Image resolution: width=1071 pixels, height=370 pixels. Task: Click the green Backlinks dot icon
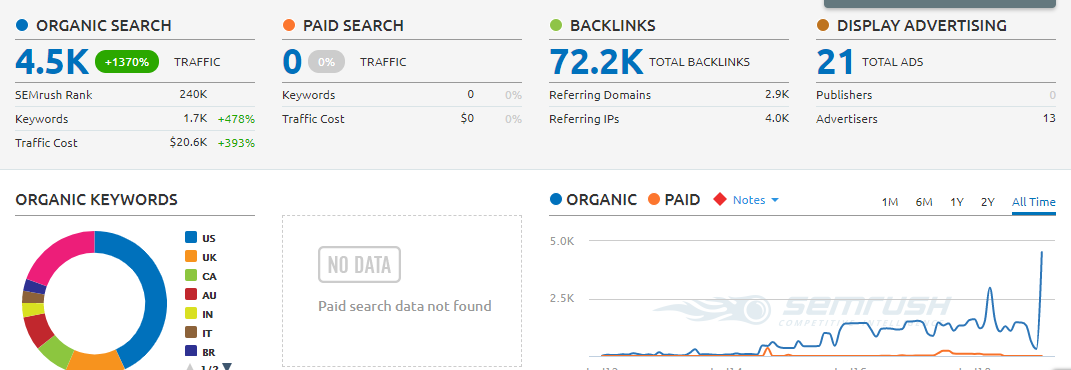(x=556, y=25)
